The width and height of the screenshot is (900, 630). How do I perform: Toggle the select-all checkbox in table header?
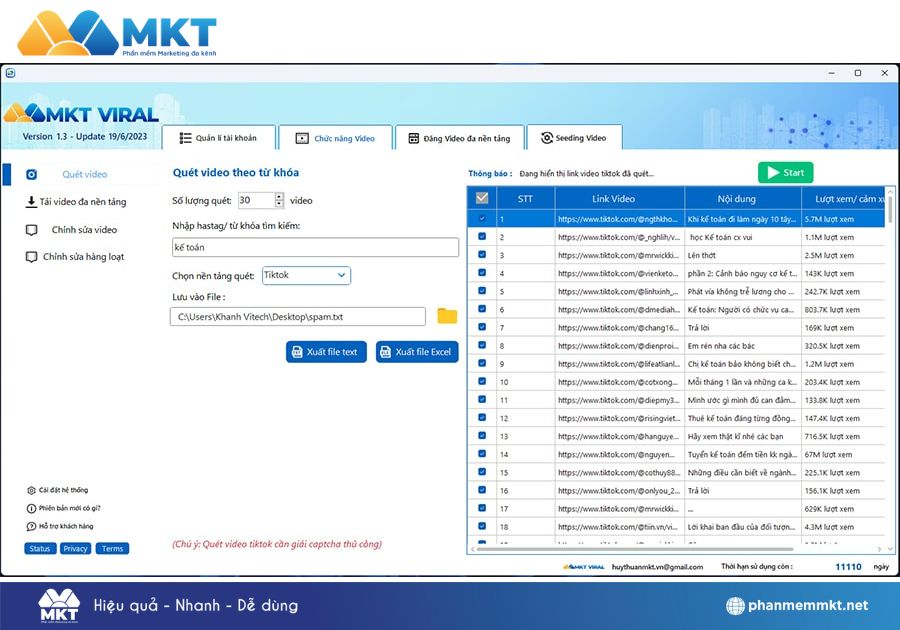[x=482, y=198]
